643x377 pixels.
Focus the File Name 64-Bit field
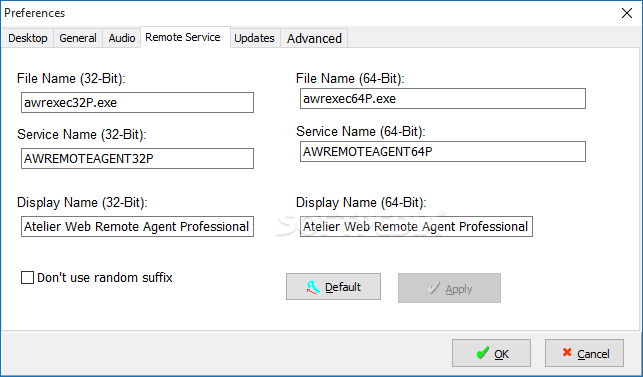443,98
